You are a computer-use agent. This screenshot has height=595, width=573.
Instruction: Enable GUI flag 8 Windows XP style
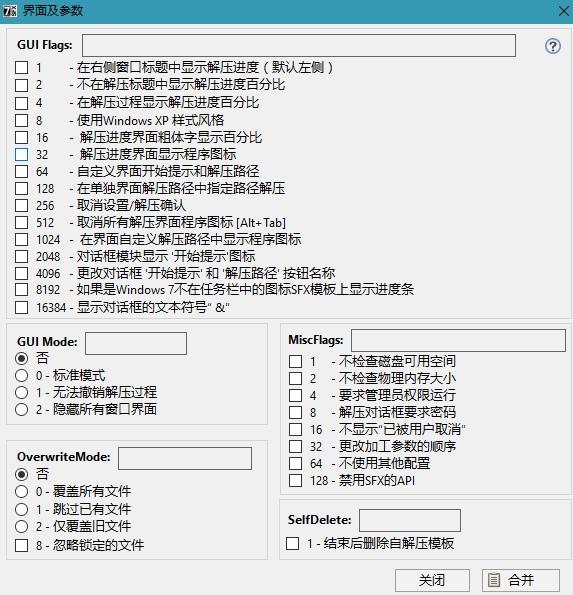22,120
